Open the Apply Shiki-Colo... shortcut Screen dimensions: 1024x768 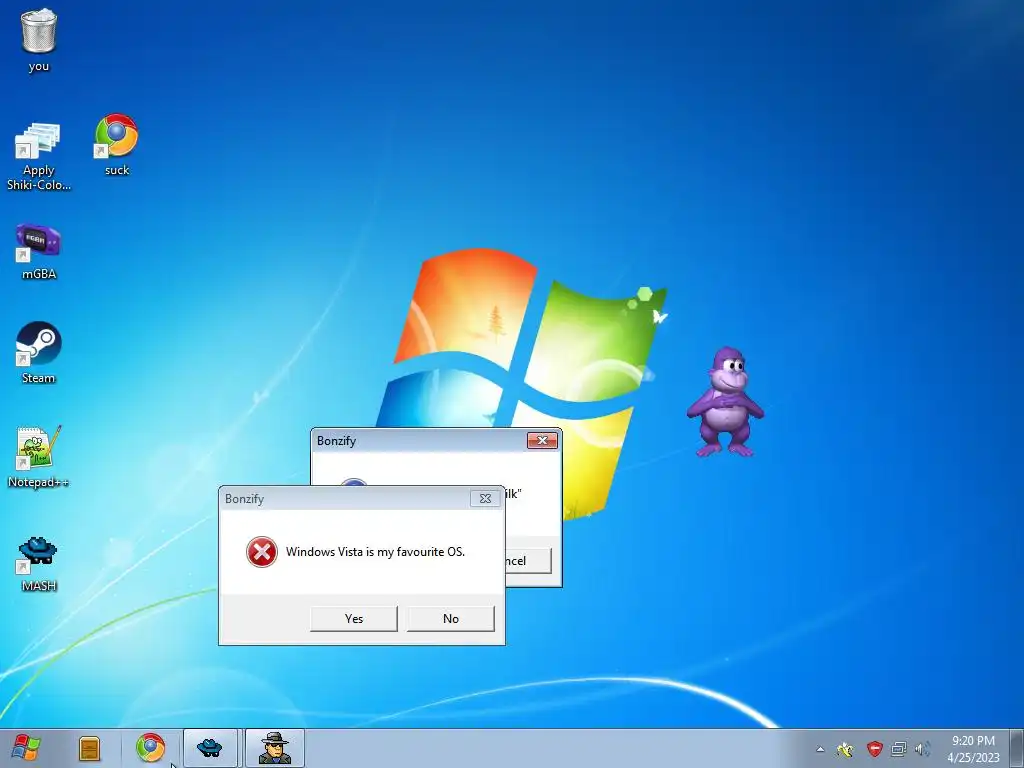click(39, 155)
